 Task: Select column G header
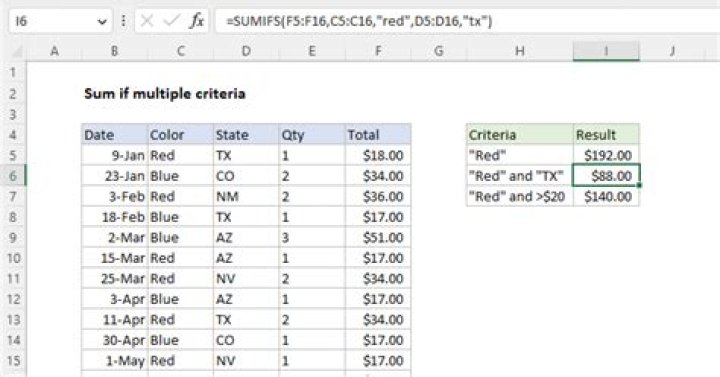(439, 51)
